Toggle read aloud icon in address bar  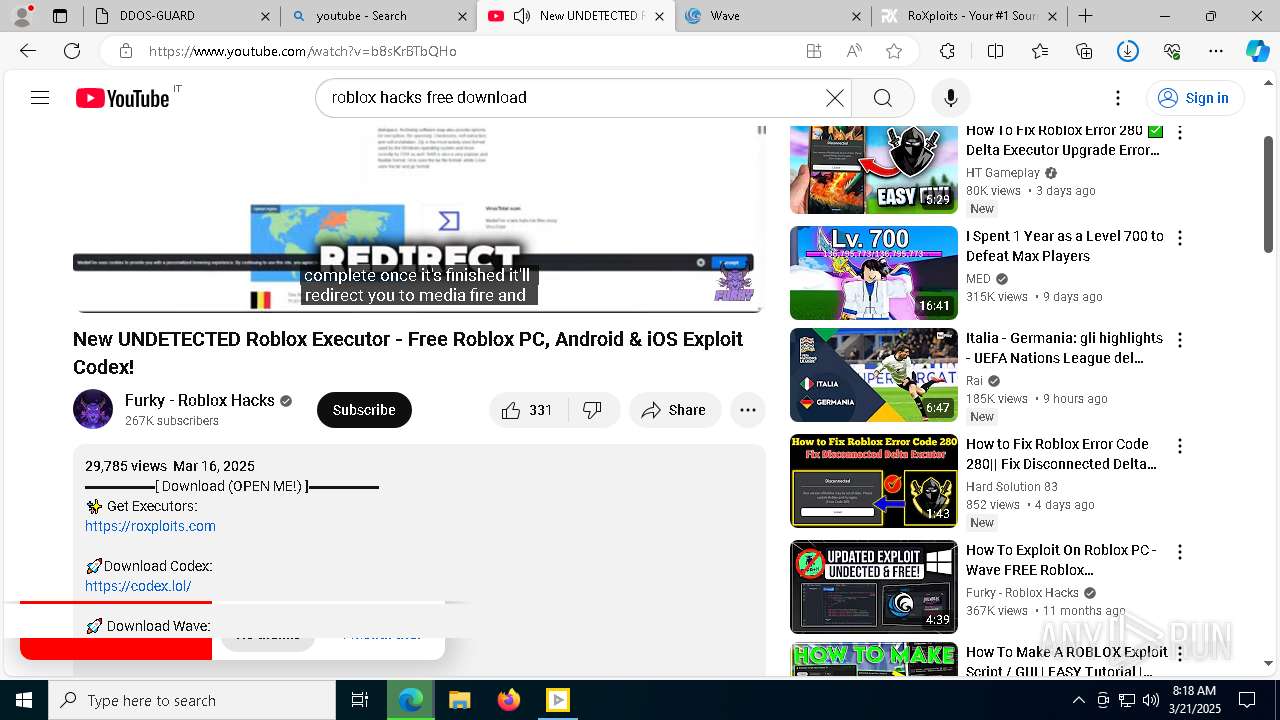pyautogui.click(x=854, y=51)
